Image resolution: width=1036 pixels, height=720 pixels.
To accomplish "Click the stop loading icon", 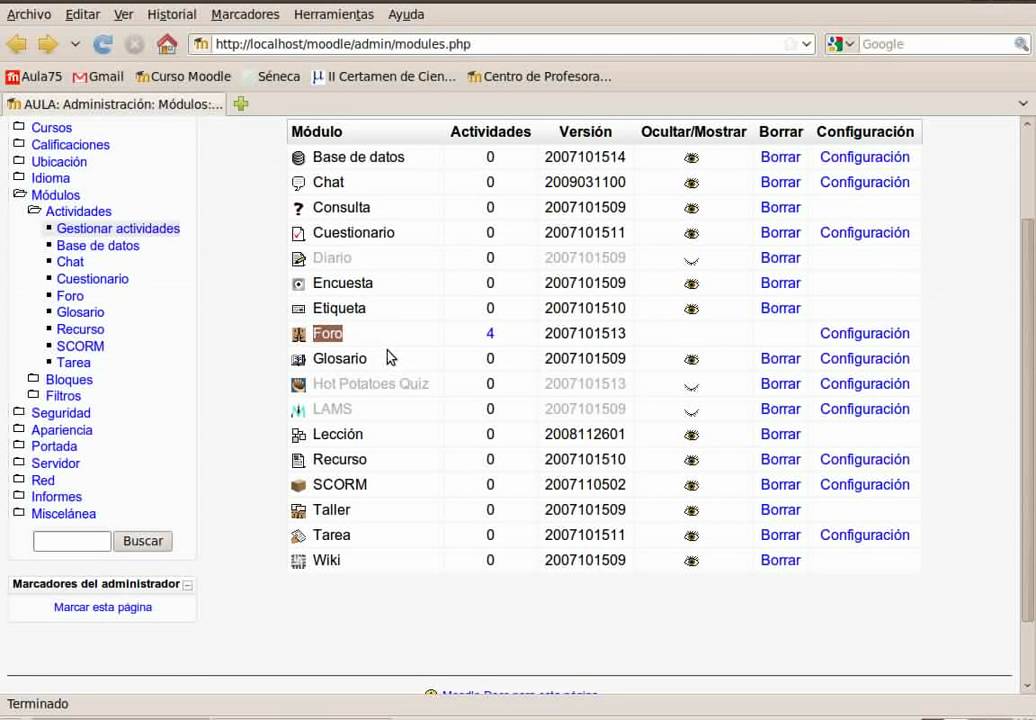I will pos(135,44).
